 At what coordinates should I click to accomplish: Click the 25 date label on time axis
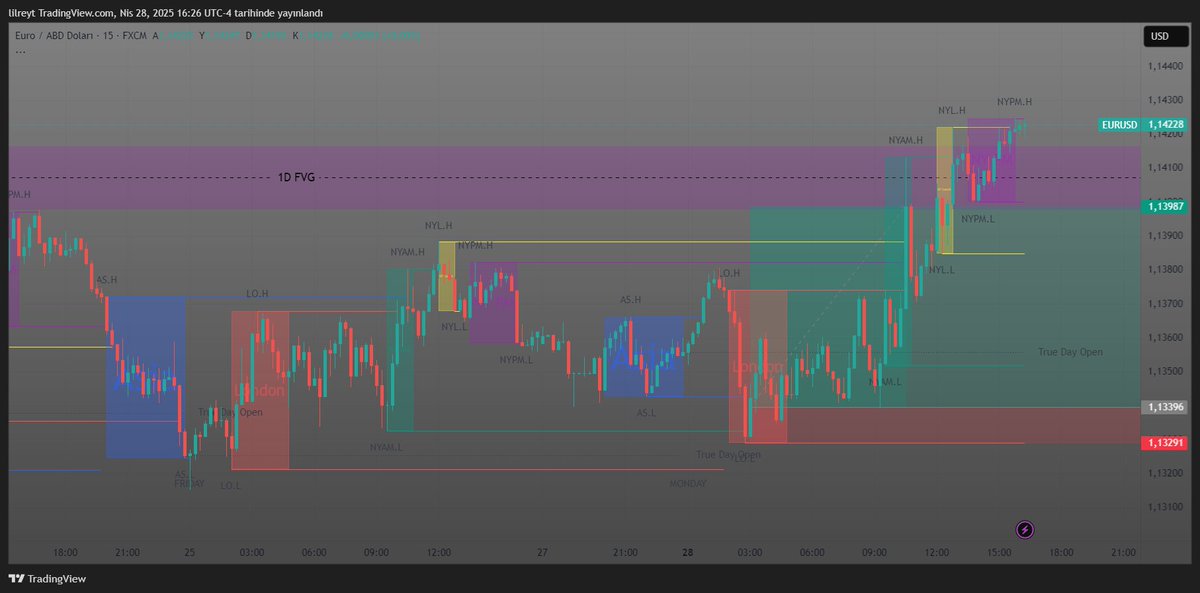[x=190, y=552]
